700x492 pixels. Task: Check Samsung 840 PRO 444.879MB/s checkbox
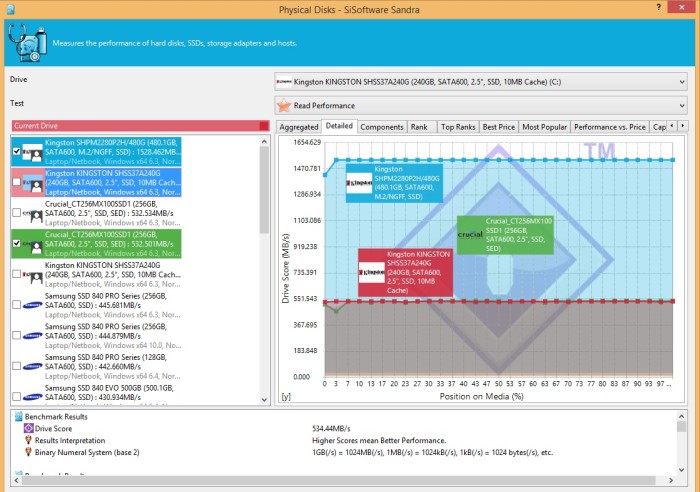(17, 335)
